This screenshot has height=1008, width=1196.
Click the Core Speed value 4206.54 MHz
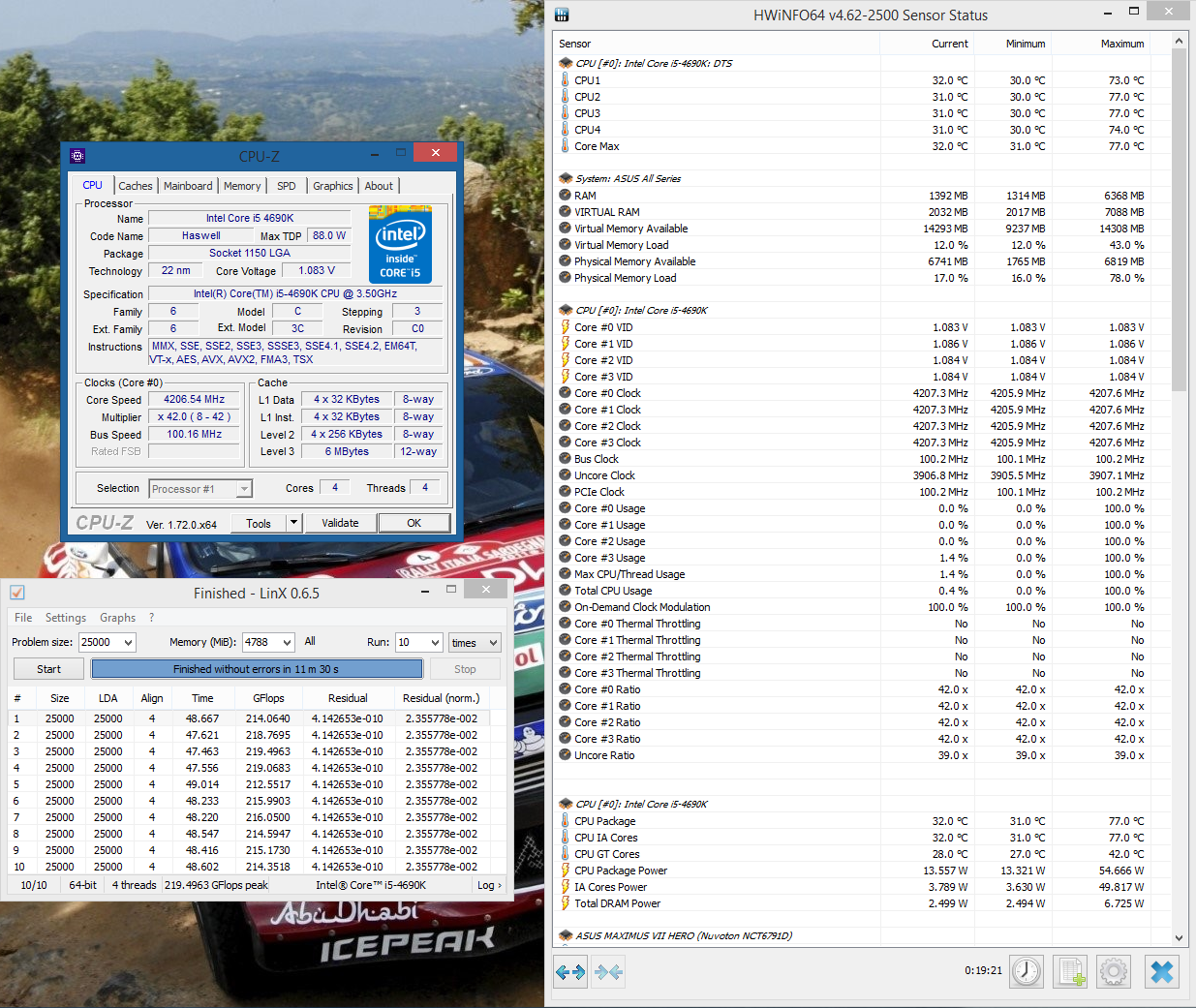pyautogui.click(x=195, y=399)
